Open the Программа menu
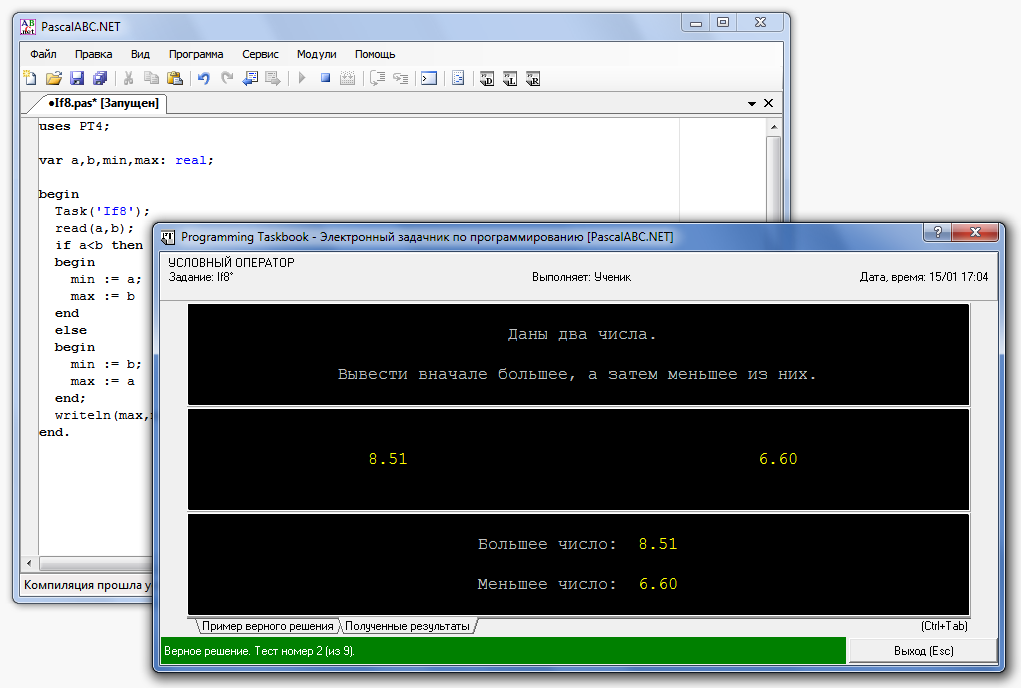The height and width of the screenshot is (688, 1021). tap(196, 54)
